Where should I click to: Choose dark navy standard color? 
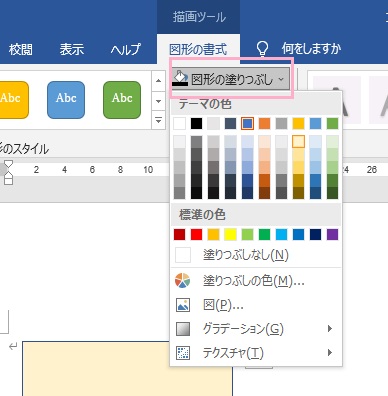(x=315, y=235)
